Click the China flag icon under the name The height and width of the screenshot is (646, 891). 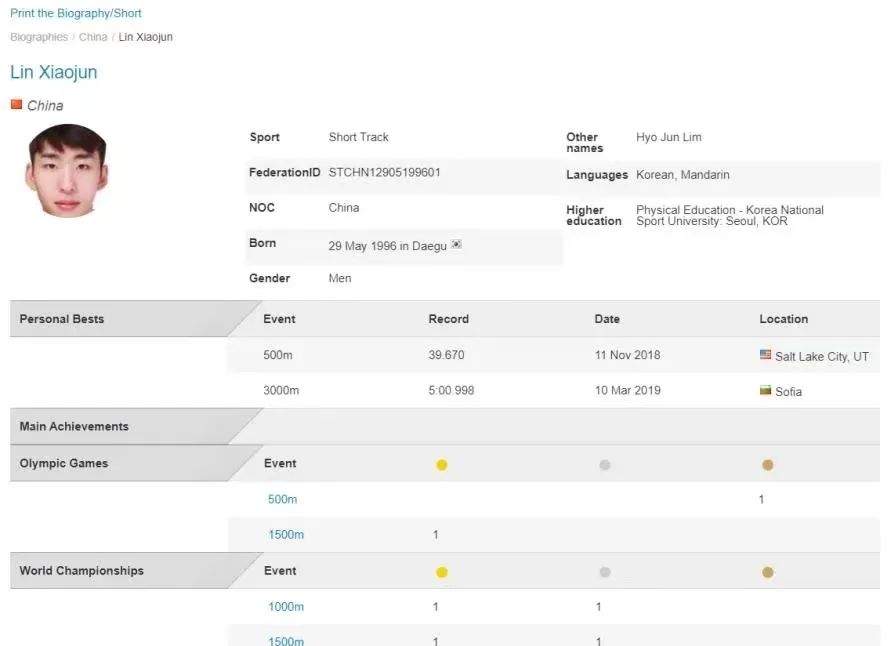pos(16,105)
